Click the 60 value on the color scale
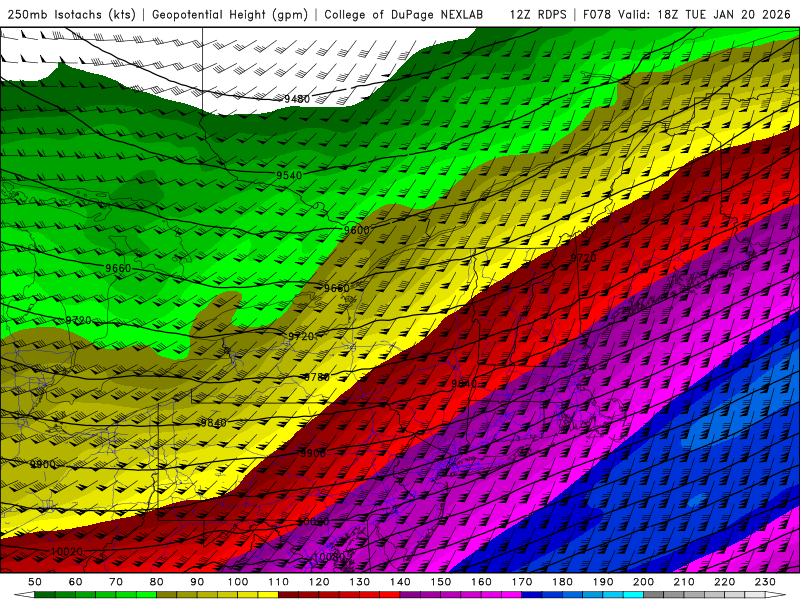This screenshot has width=800, height=600. pyautogui.click(x=75, y=582)
